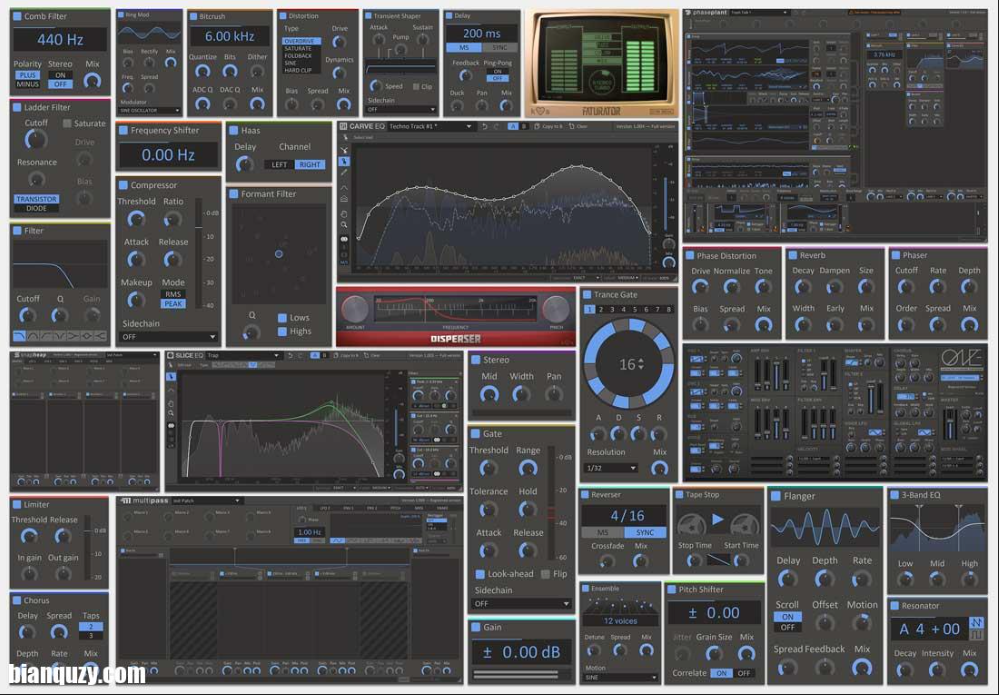Open Multipass preset dropdown Init Patch
This screenshot has height=695, width=999.
coord(206,501)
